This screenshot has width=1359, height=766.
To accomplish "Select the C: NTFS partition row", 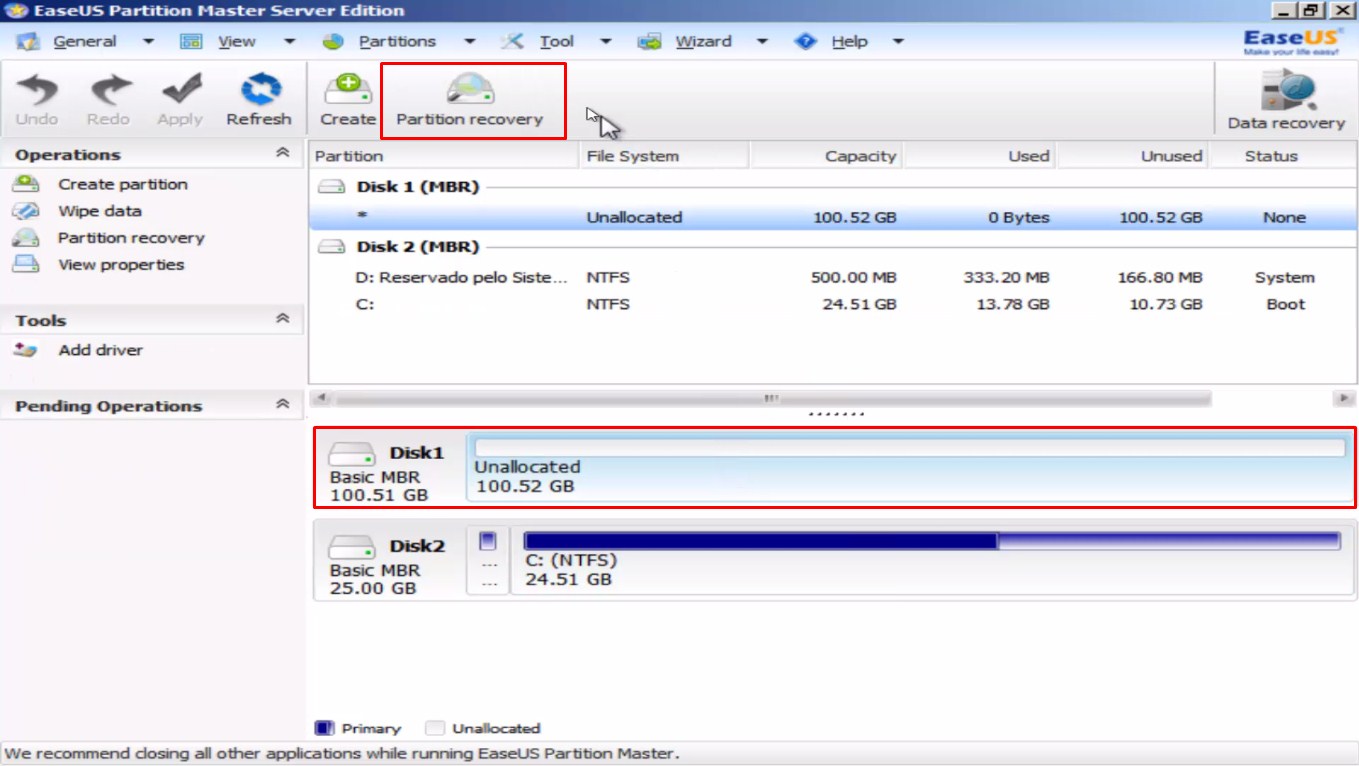I will click(x=832, y=304).
